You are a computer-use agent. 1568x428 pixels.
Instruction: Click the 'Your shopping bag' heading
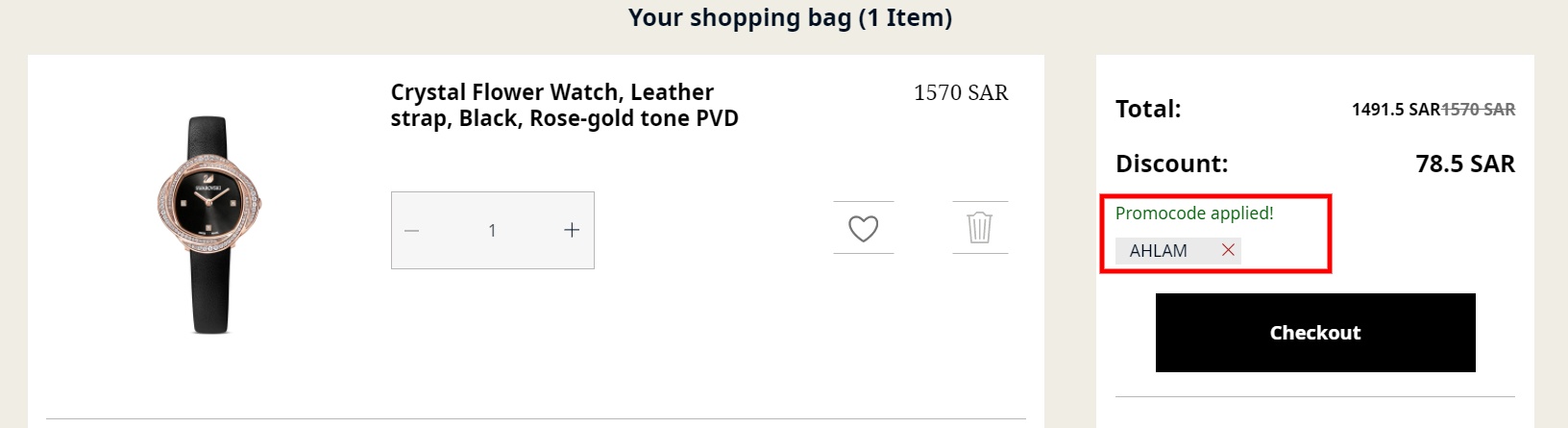coord(739,17)
